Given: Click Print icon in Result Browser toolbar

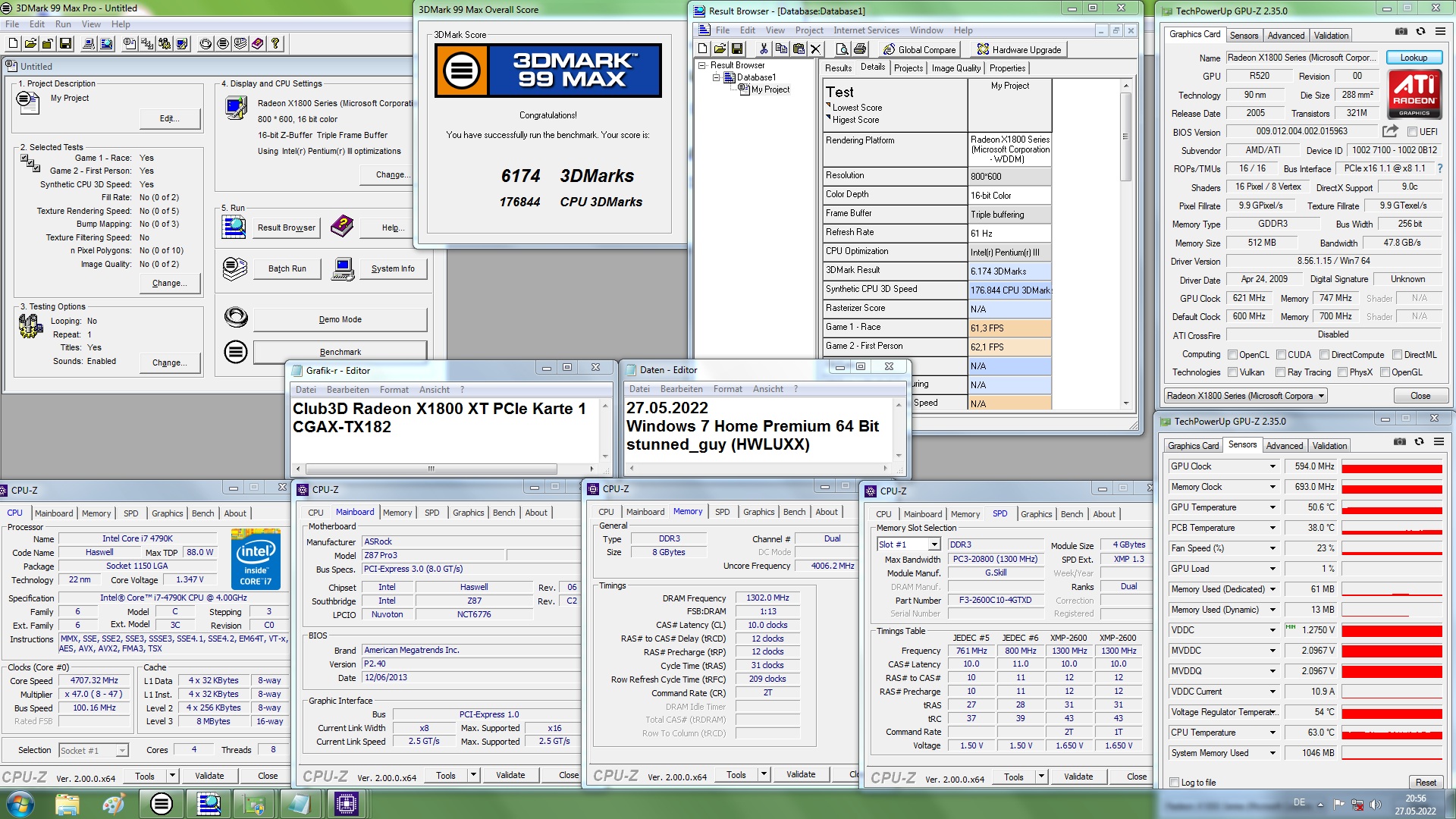Looking at the screenshot, I should click(860, 49).
